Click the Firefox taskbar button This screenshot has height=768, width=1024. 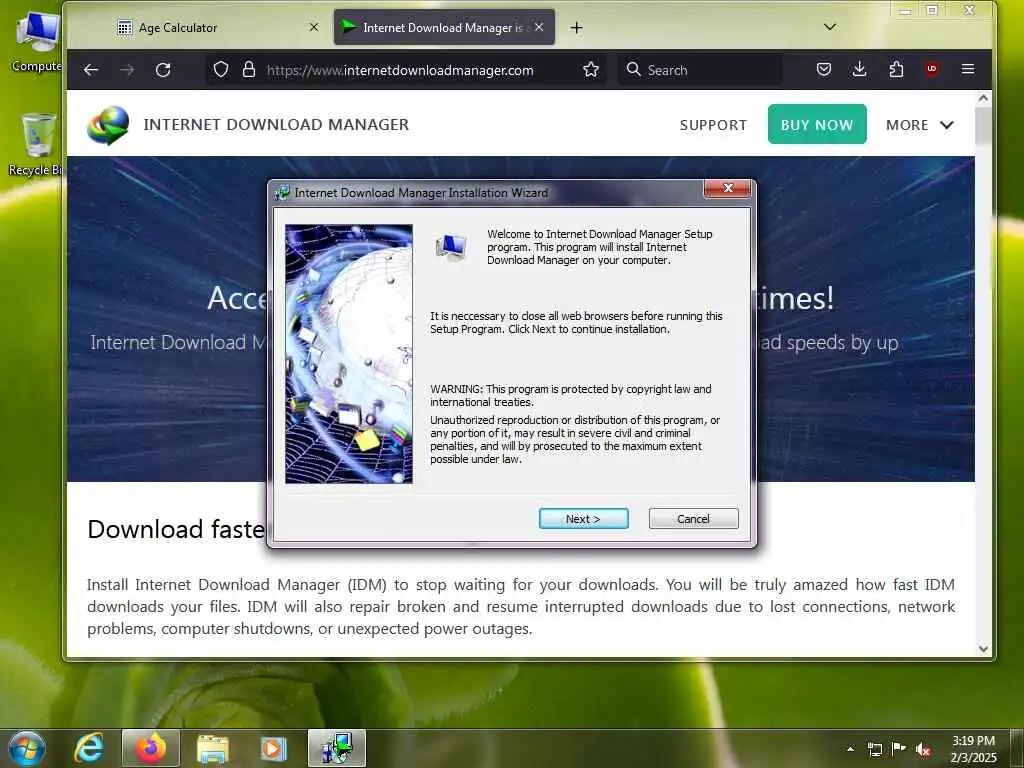click(151, 748)
